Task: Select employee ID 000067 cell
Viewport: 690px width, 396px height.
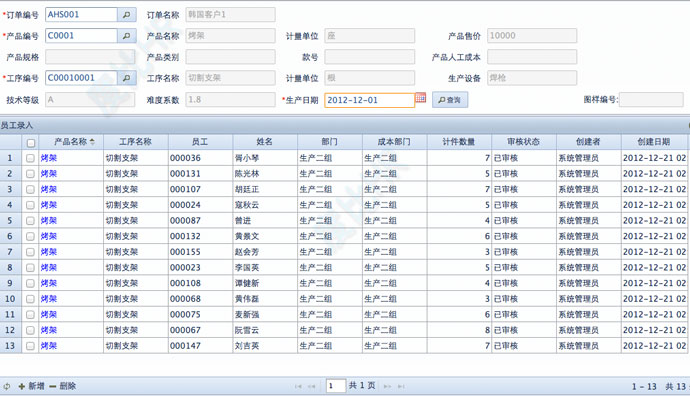Action: pos(200,330)
